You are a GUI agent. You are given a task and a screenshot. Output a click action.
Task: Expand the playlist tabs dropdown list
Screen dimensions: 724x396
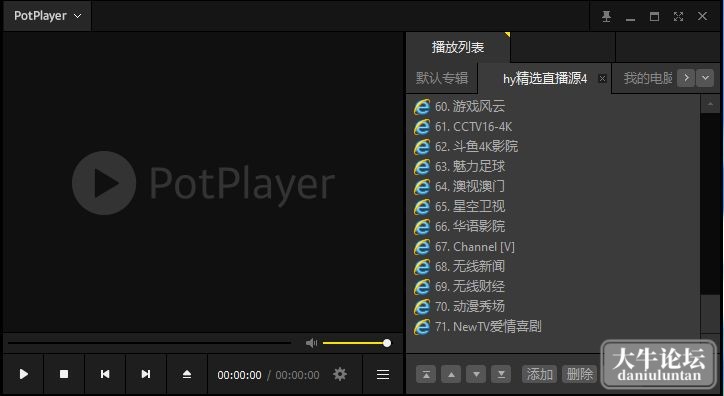[705, 78]
